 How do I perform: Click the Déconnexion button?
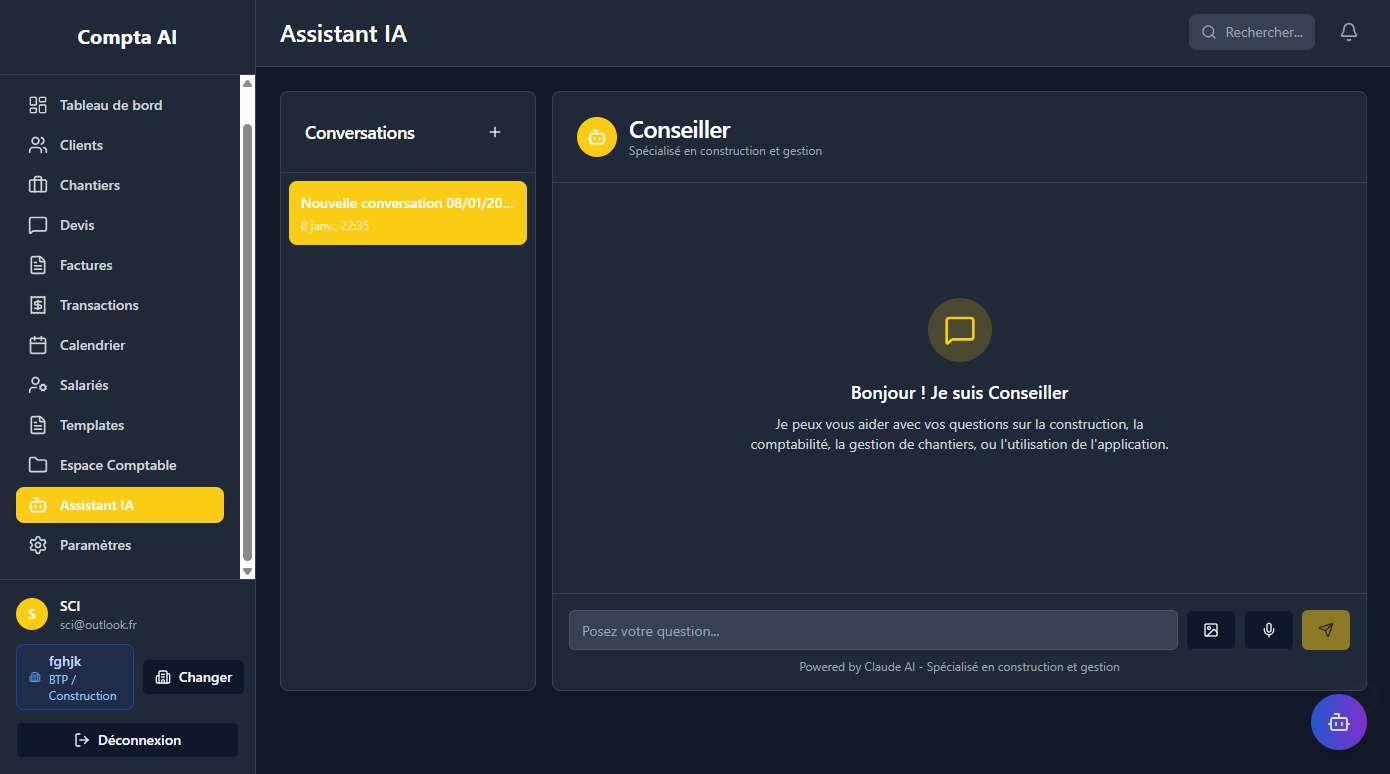[x=126, y=739]
